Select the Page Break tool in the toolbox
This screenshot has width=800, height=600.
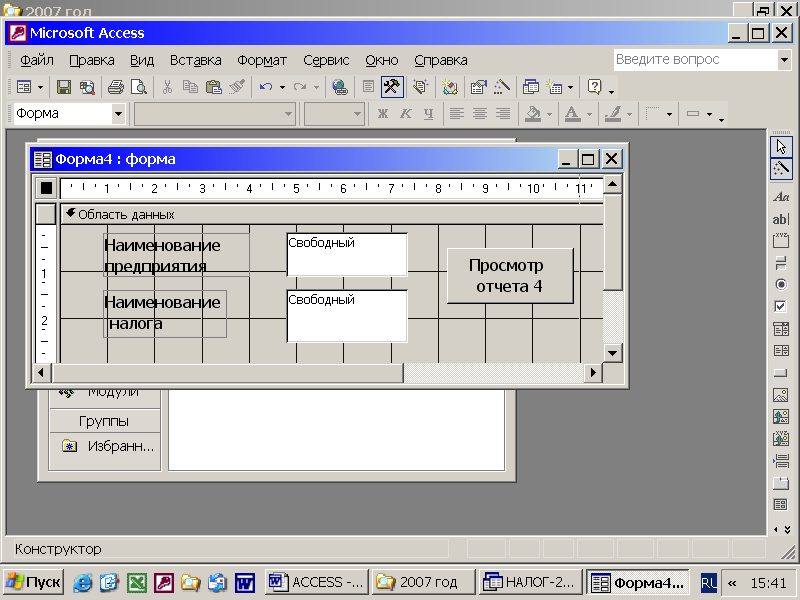781,461
